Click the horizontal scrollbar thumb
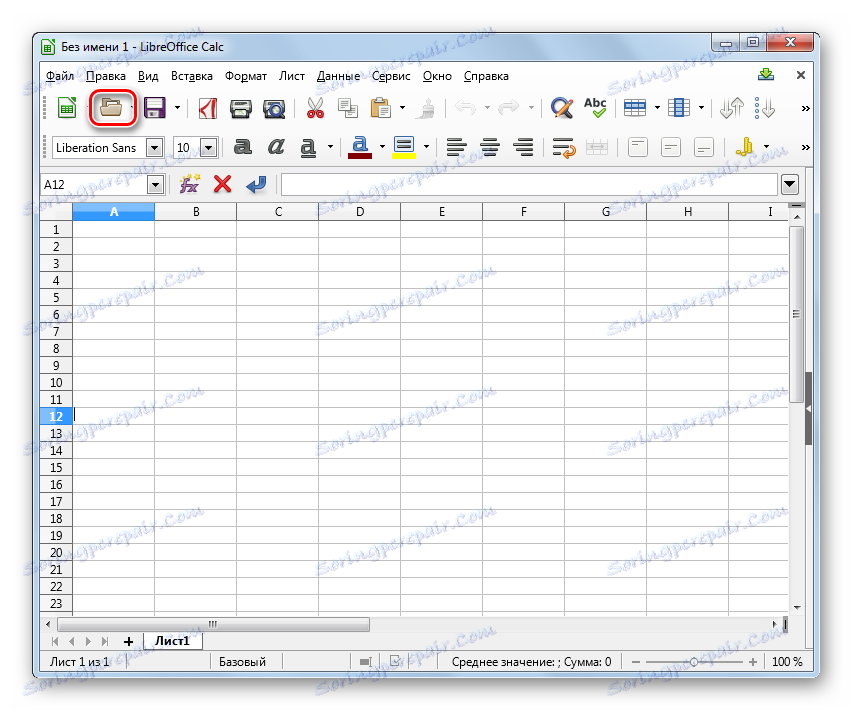Image resolution: width=853 pixels, height=711 pixels. (213, 624)
